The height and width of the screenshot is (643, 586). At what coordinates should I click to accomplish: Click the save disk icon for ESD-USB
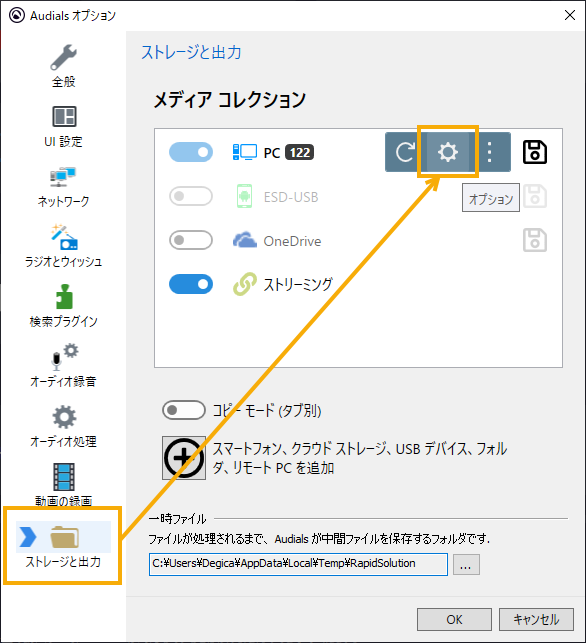click(x=535, y=196)
